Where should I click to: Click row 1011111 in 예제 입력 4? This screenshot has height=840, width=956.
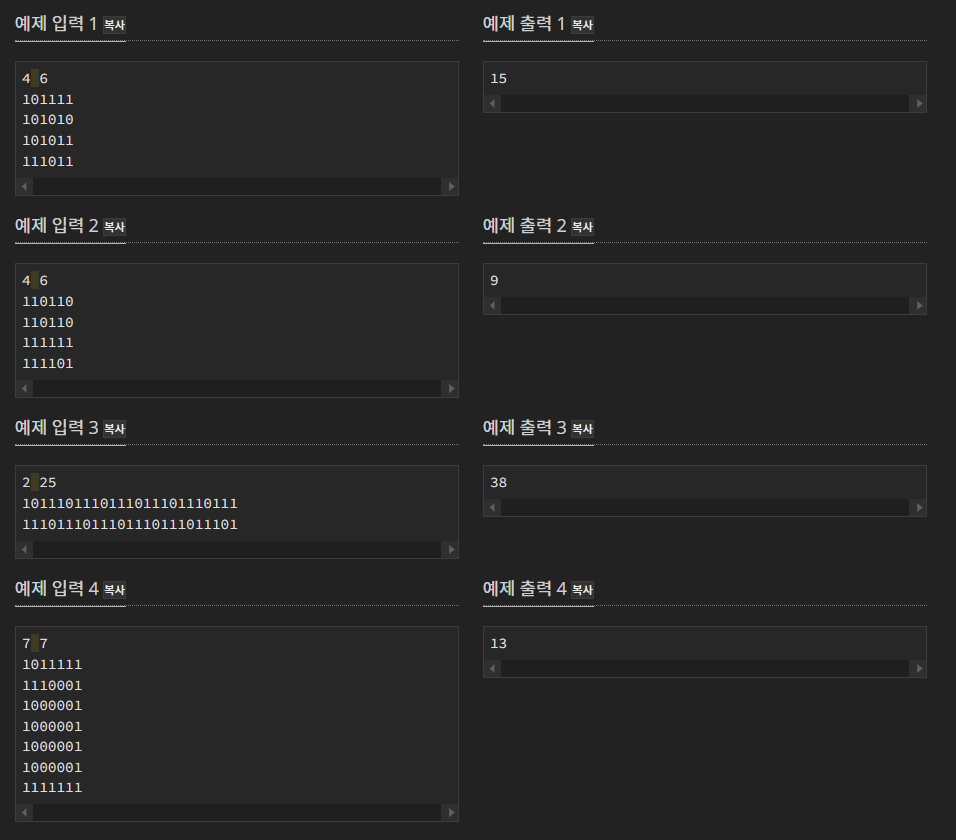point(52,664)
